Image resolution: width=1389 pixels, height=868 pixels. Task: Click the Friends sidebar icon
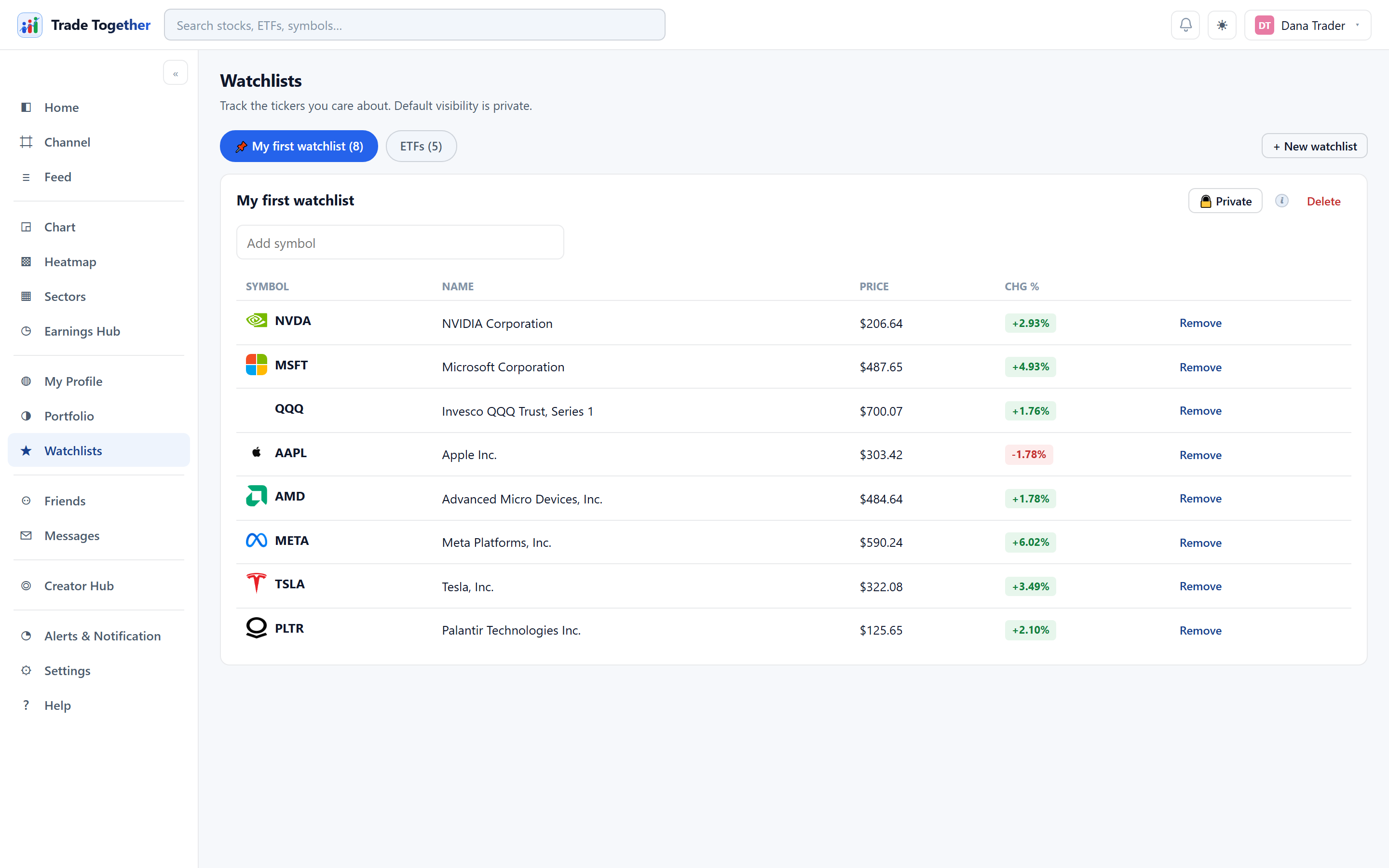point(27,501)
